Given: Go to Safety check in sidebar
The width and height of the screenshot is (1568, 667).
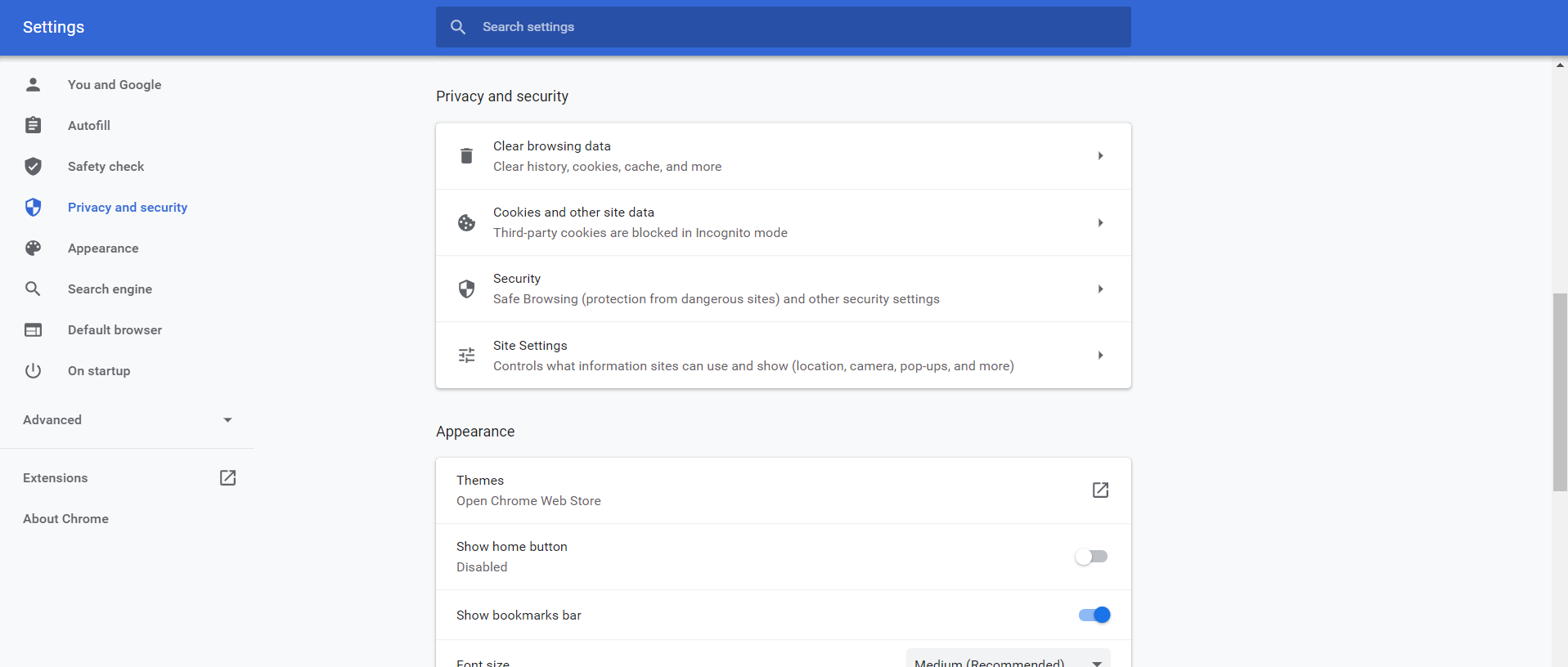Looking at the screenshot, I should pyautogui.click(x=106, y=166).
